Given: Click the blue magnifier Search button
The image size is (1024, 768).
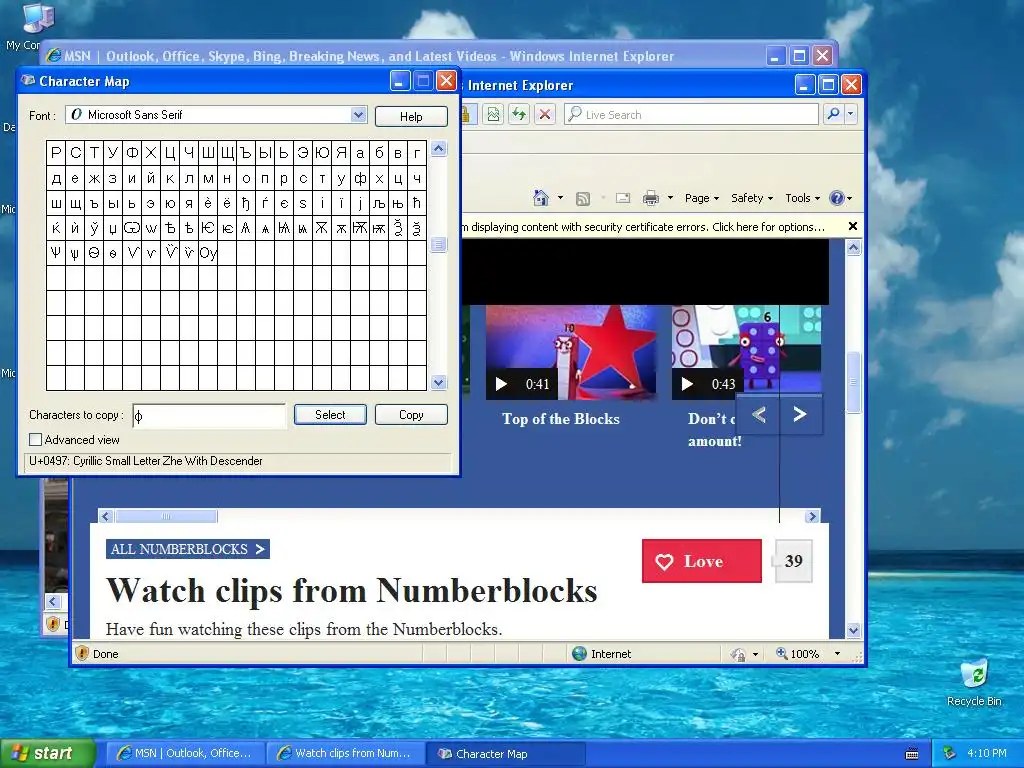Looking at the screenshot, I should 833,114.
